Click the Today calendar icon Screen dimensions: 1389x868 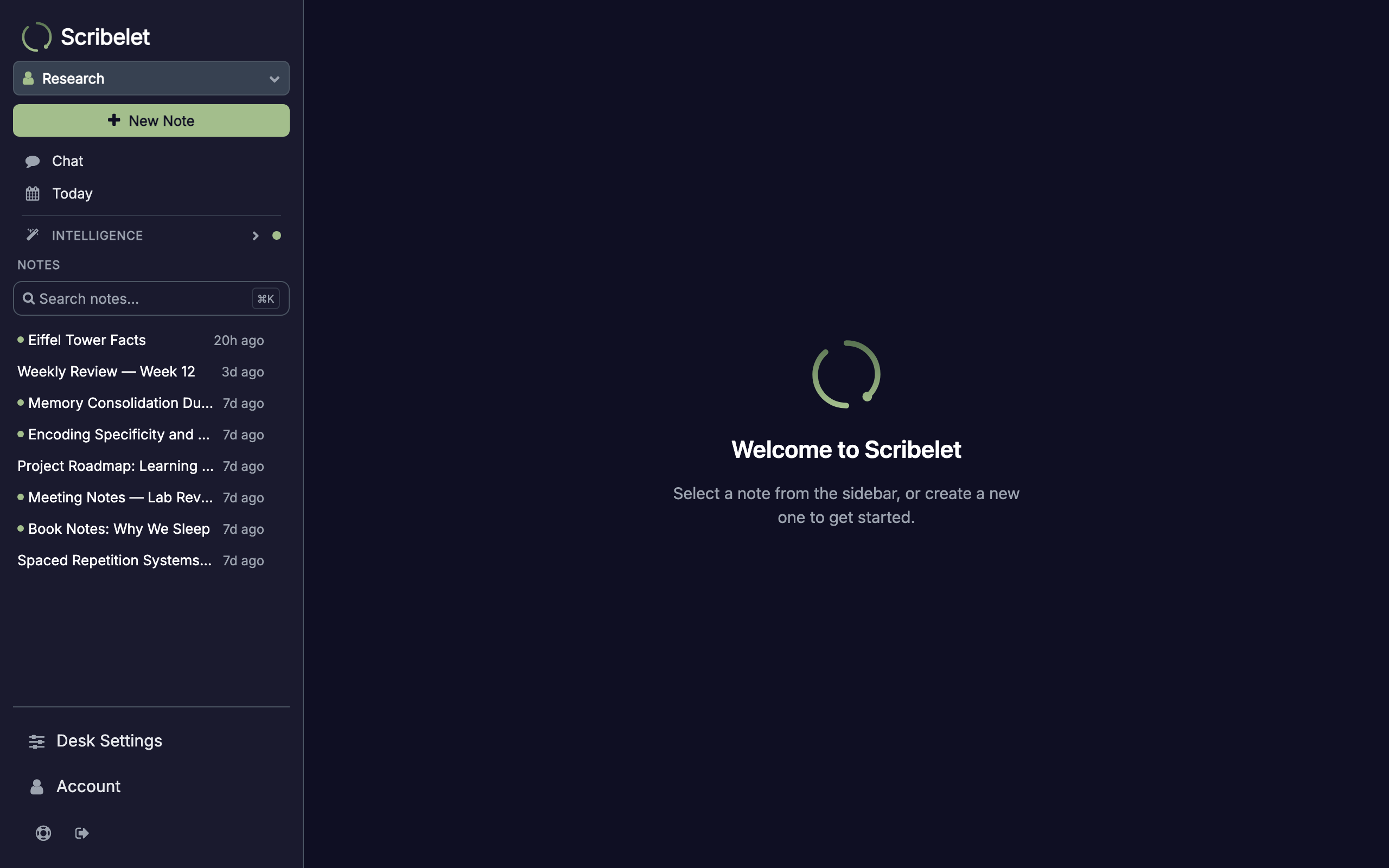click(33, 194)
